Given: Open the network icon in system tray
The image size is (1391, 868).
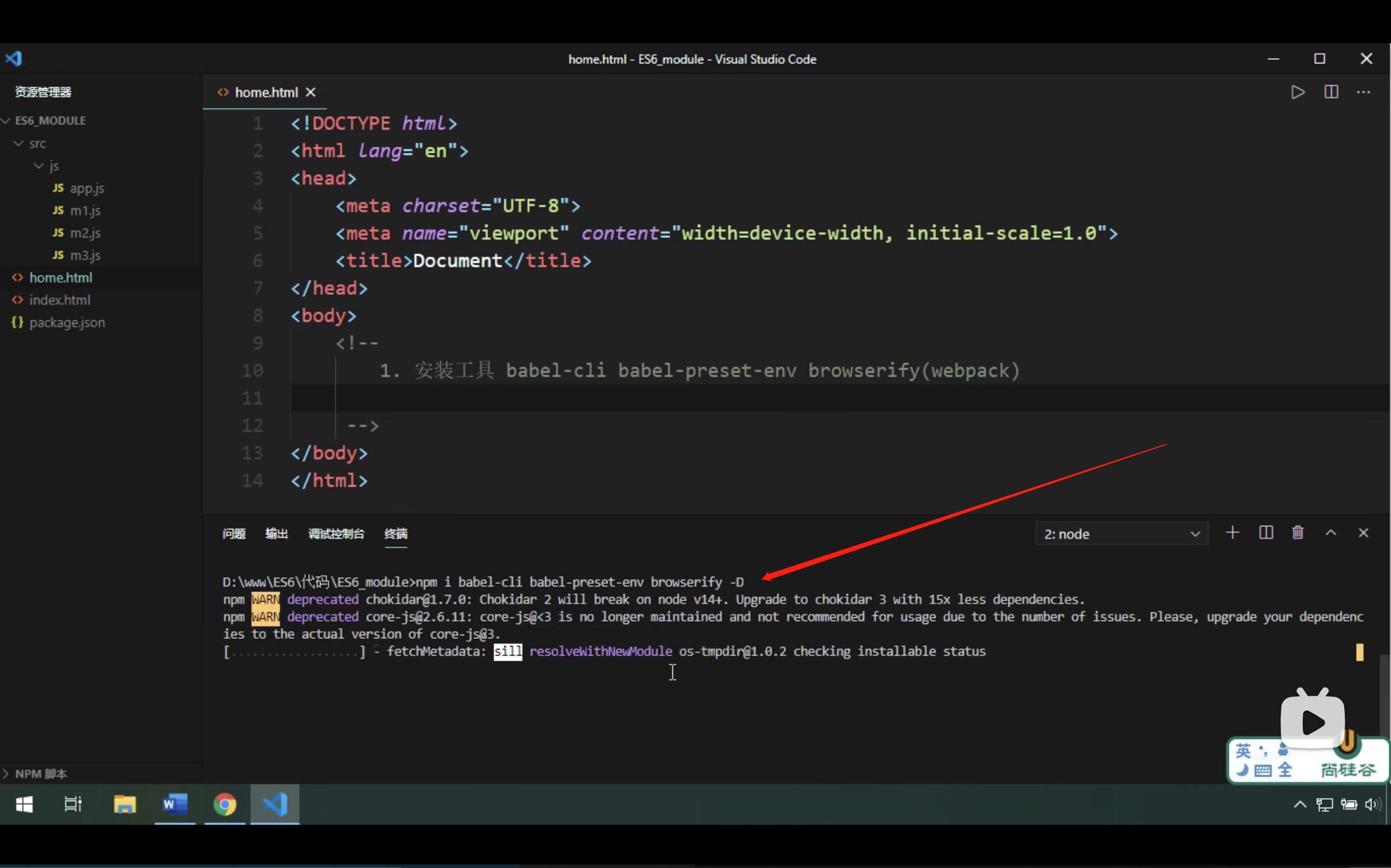Looking at the screenshot, I should pos(1324,804).
